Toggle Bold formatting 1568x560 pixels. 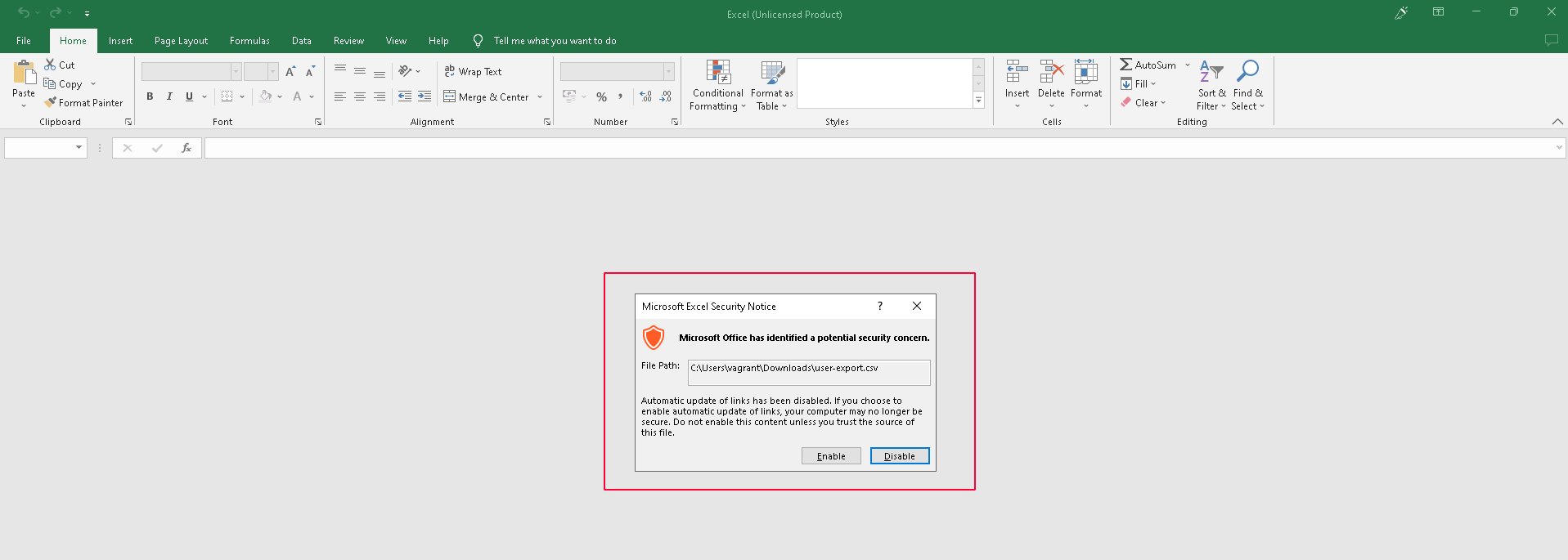click(x=150, y=96)
